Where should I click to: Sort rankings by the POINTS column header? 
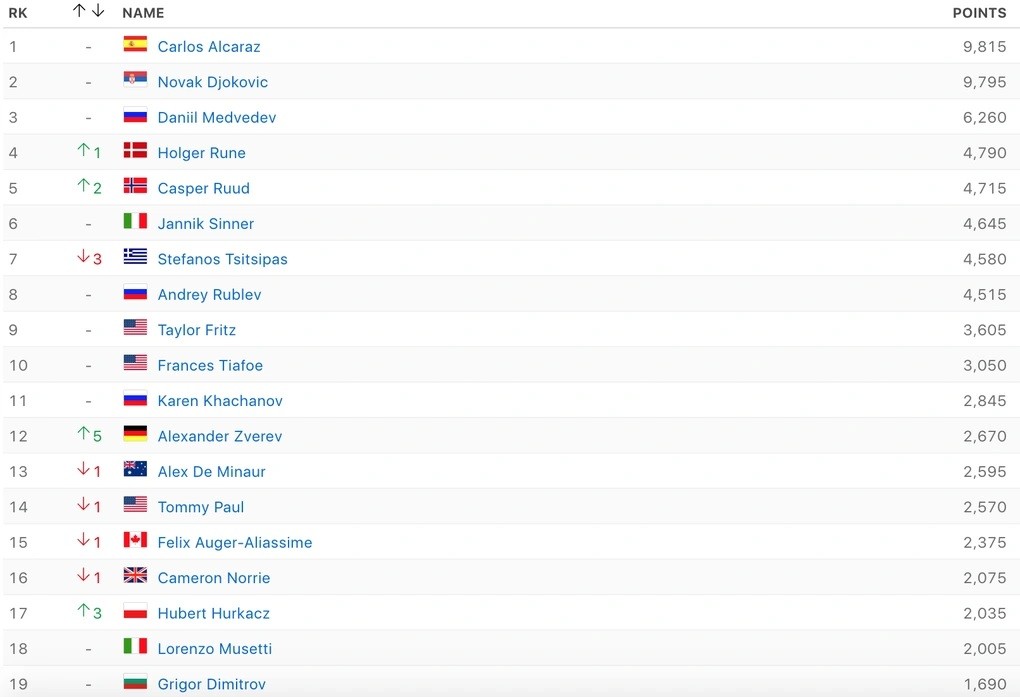pyautogui.click(x=979, y=13)
